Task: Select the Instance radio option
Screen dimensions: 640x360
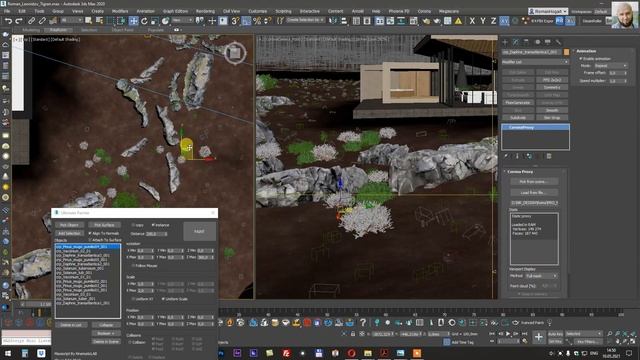Action: pyautogui.click(x=153, y=225)
